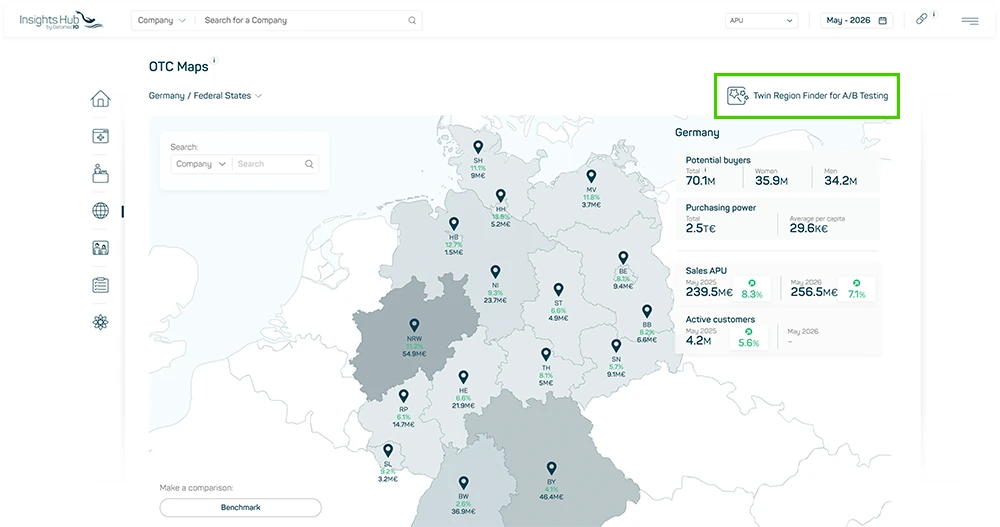Image resolution: width=1000 pixels, height=527 pixels.
Task: Click the magnifier in the top company search
Action: pyautogui.click(x=412, y=20)
